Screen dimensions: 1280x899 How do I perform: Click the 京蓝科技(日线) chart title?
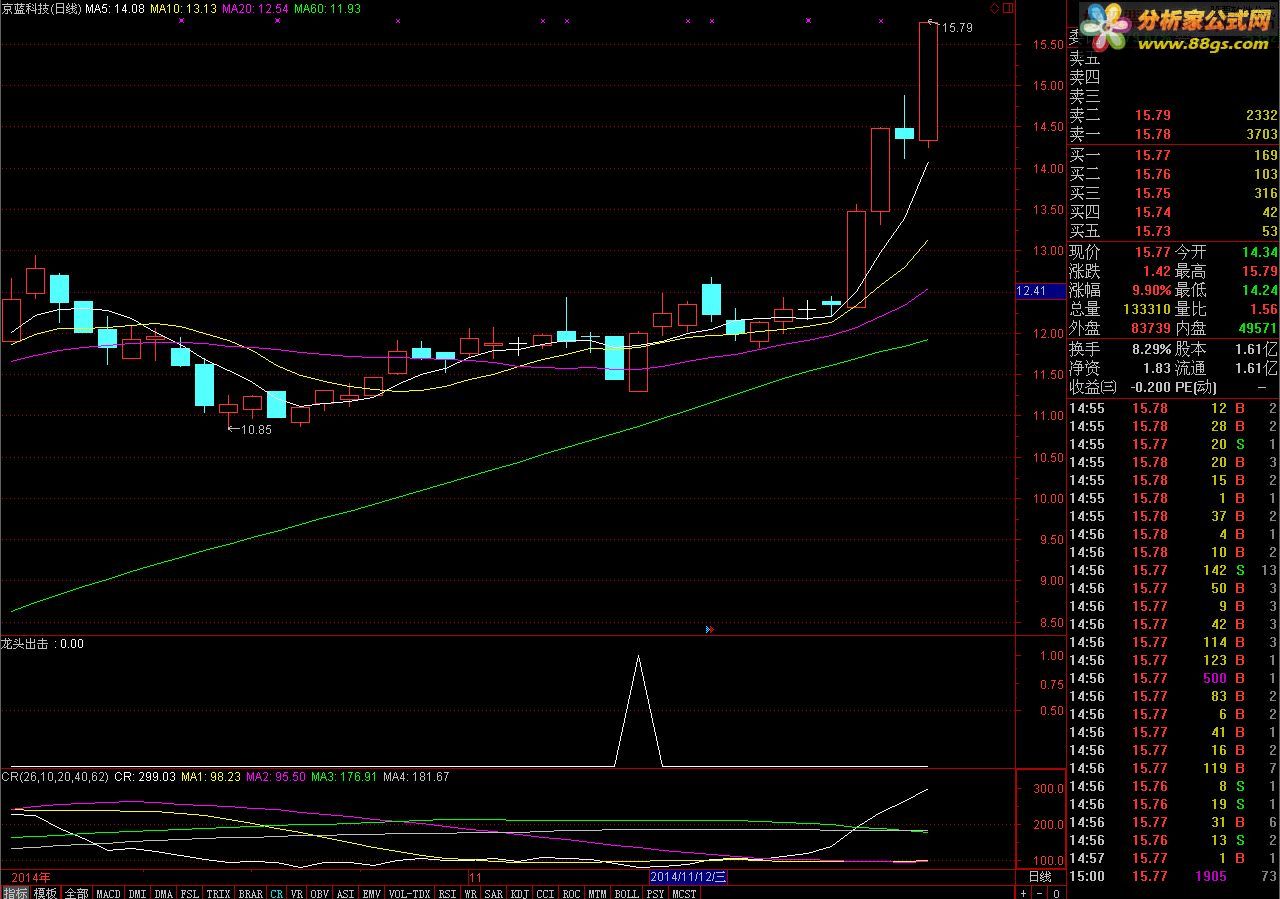click(x=41, y=8)
